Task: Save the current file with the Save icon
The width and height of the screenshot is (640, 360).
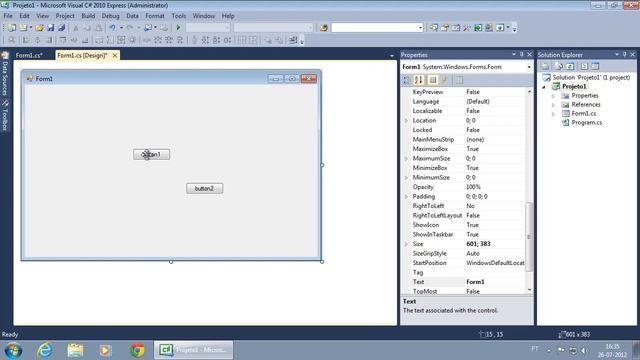Action: (x=51, y=28)
